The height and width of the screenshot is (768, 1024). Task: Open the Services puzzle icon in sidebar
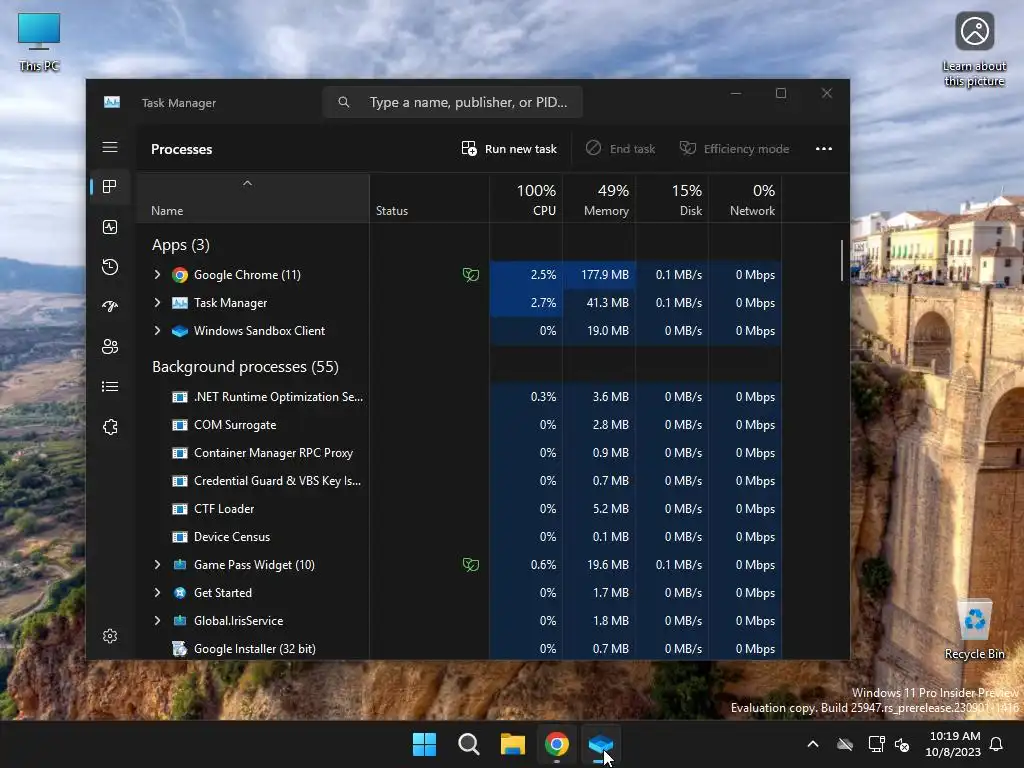tap(110, 427)
